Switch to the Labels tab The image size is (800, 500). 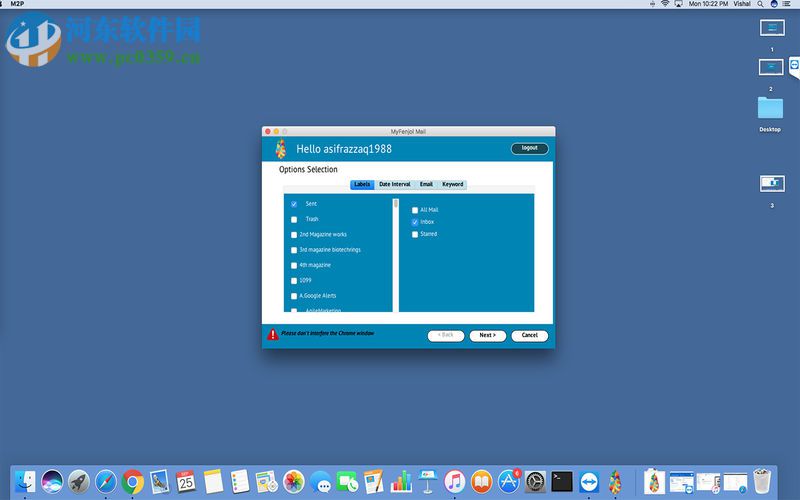tap(362, 184)
